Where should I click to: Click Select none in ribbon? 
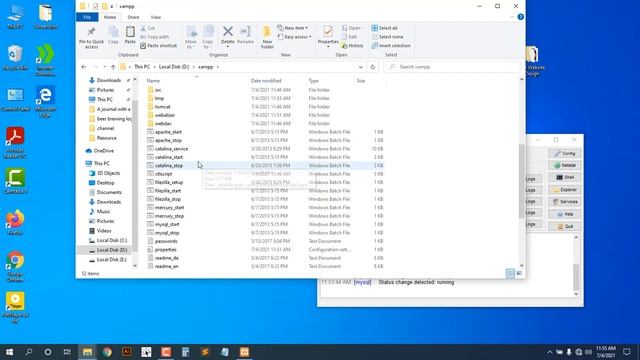pyautogui.click(x=387, y=37)
